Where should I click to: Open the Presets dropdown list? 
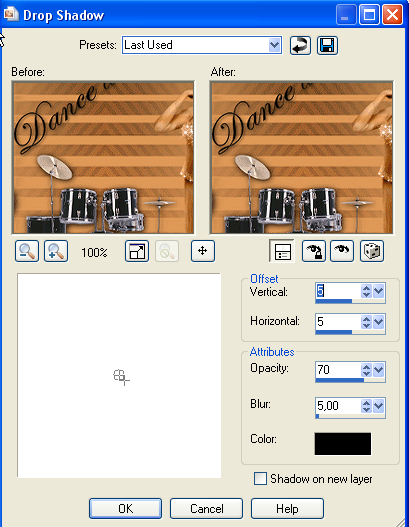275,45
